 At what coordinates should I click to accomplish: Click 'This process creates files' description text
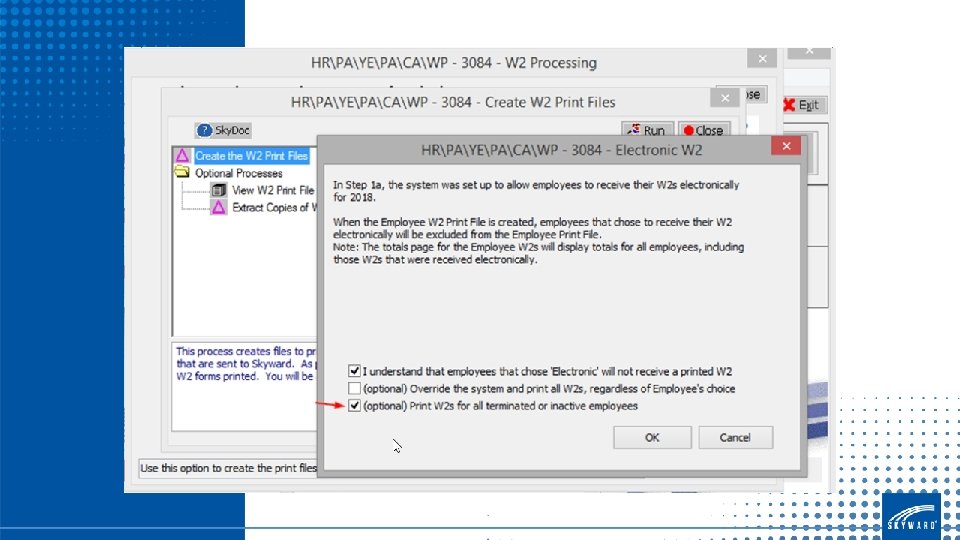coord(246,364)
